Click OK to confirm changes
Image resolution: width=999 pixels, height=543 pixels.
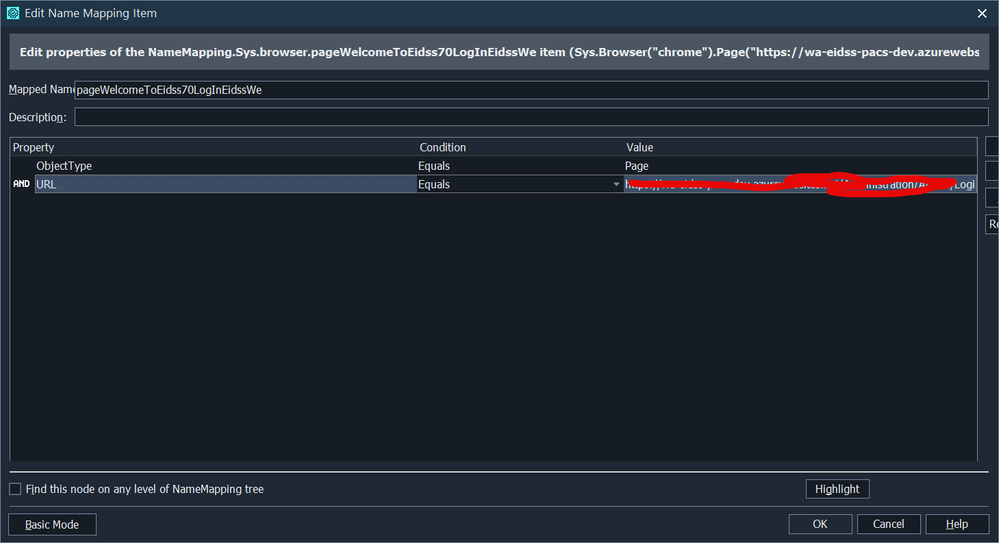click(x=820, y=524)
